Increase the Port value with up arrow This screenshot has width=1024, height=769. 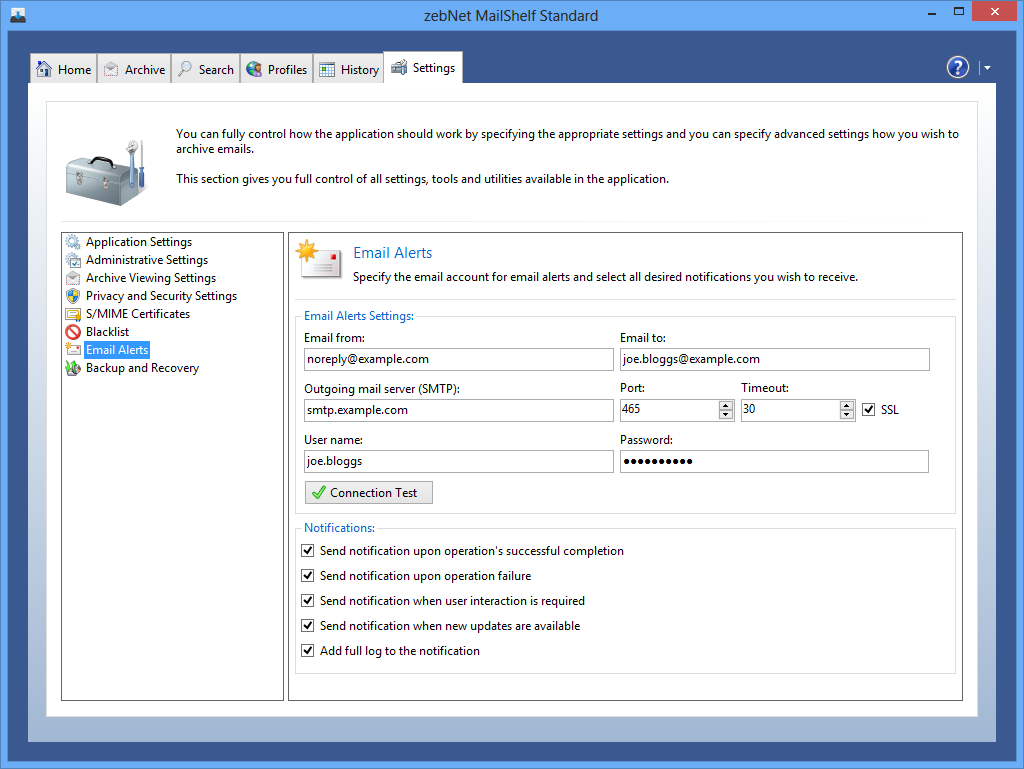tap(726, 405)
